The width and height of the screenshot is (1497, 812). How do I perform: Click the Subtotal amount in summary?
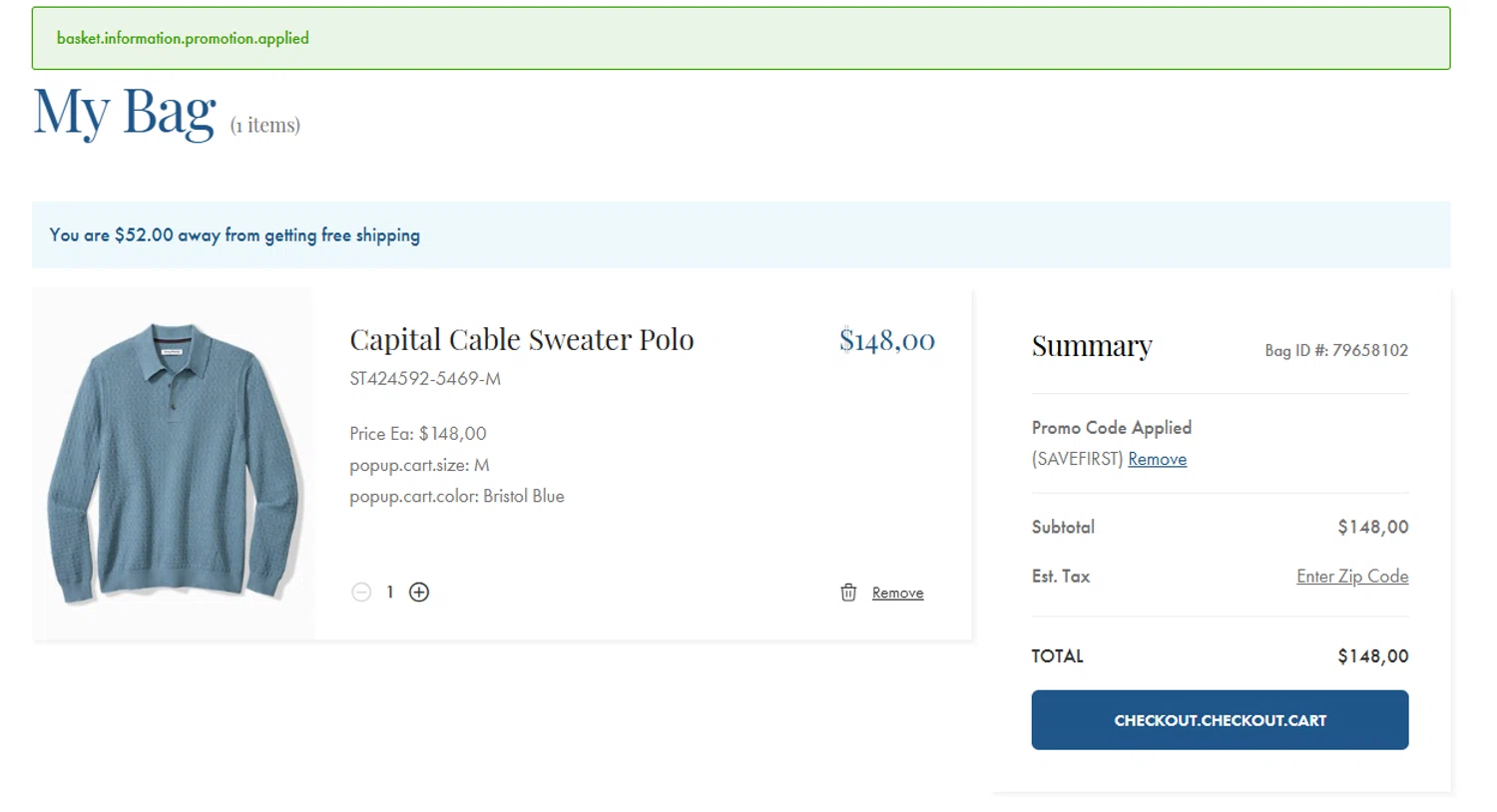1372,528
